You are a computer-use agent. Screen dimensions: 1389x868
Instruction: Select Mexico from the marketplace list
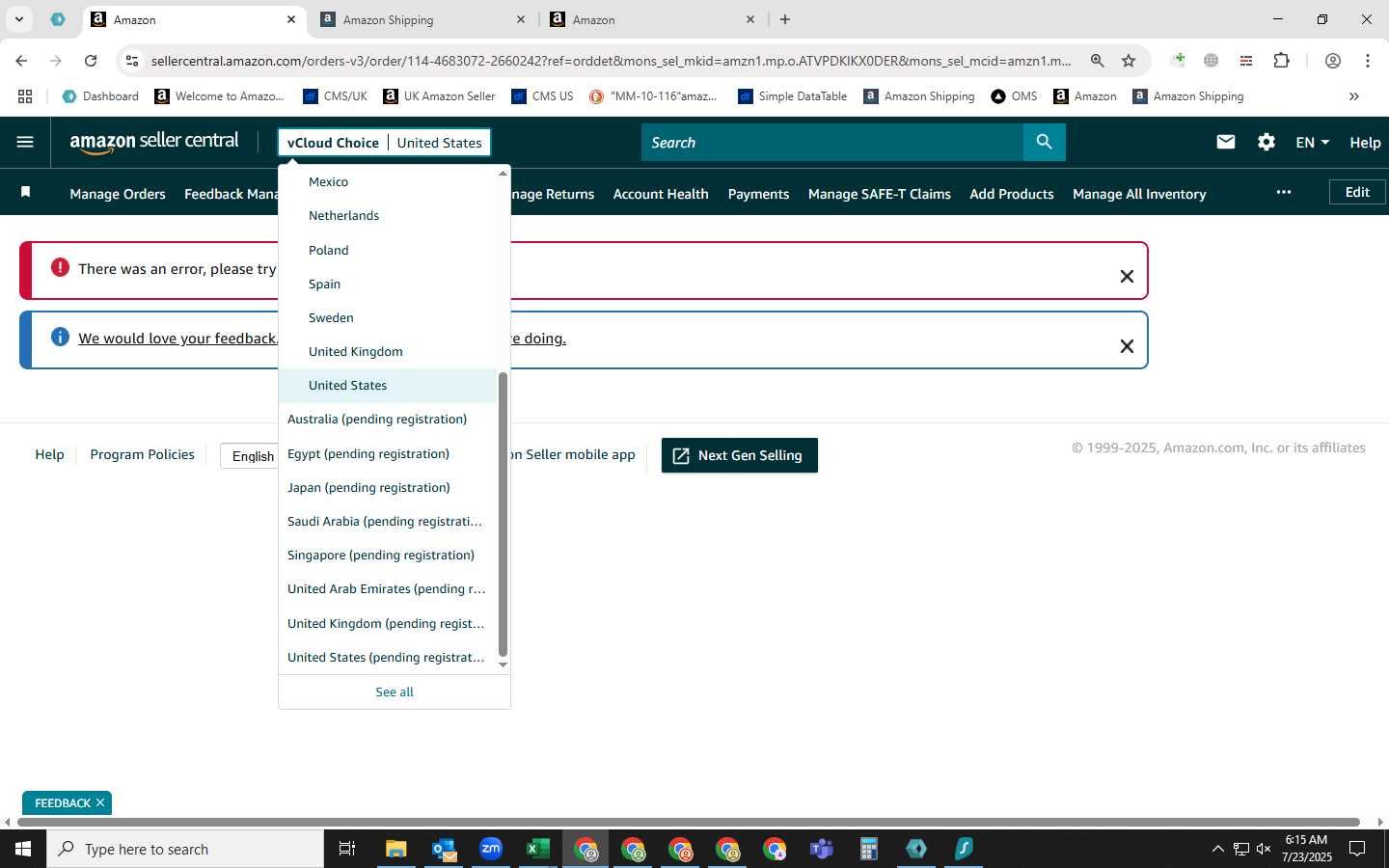click(328, 181)
